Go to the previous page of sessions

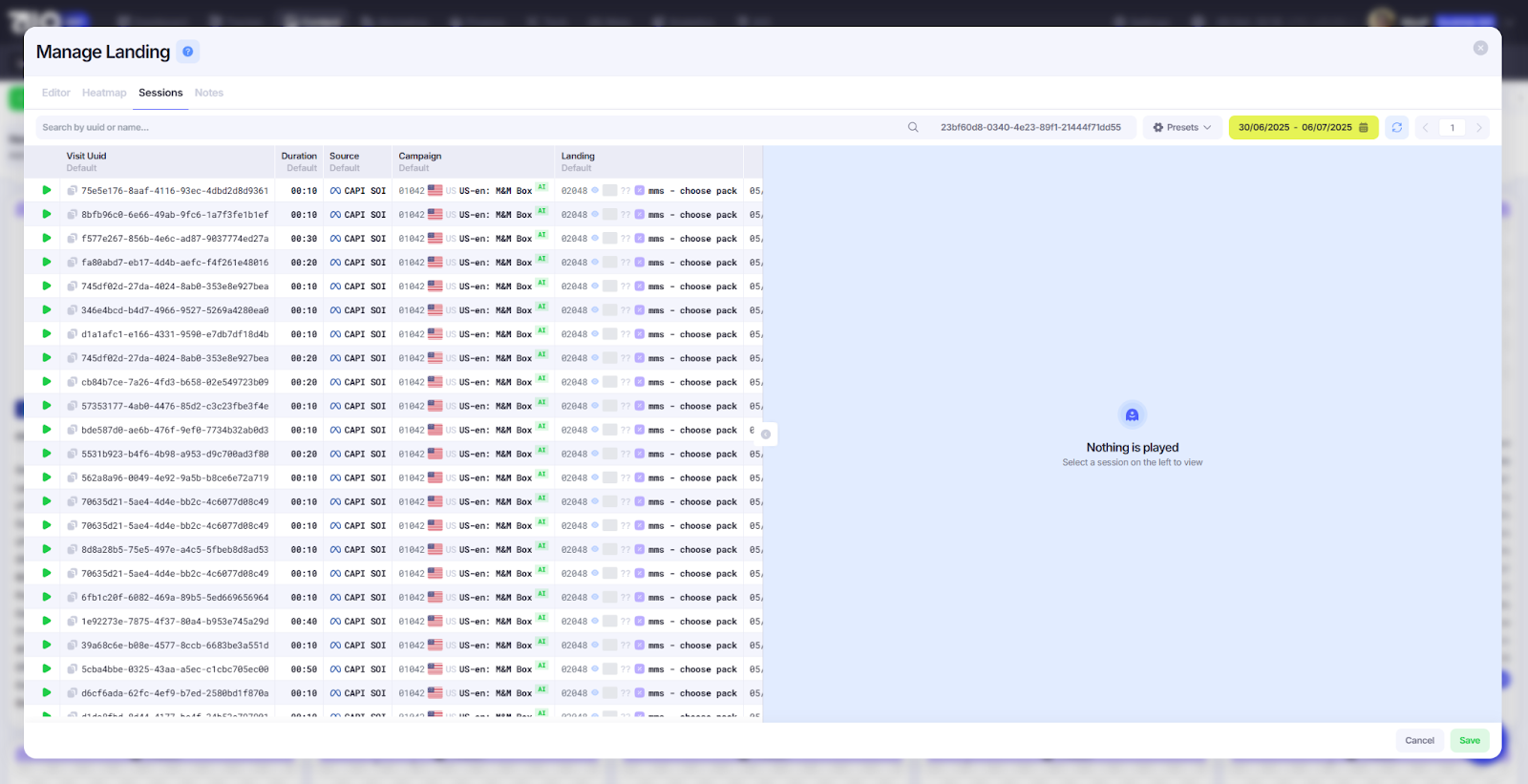pyautogui.click(x=1425, y=128)
